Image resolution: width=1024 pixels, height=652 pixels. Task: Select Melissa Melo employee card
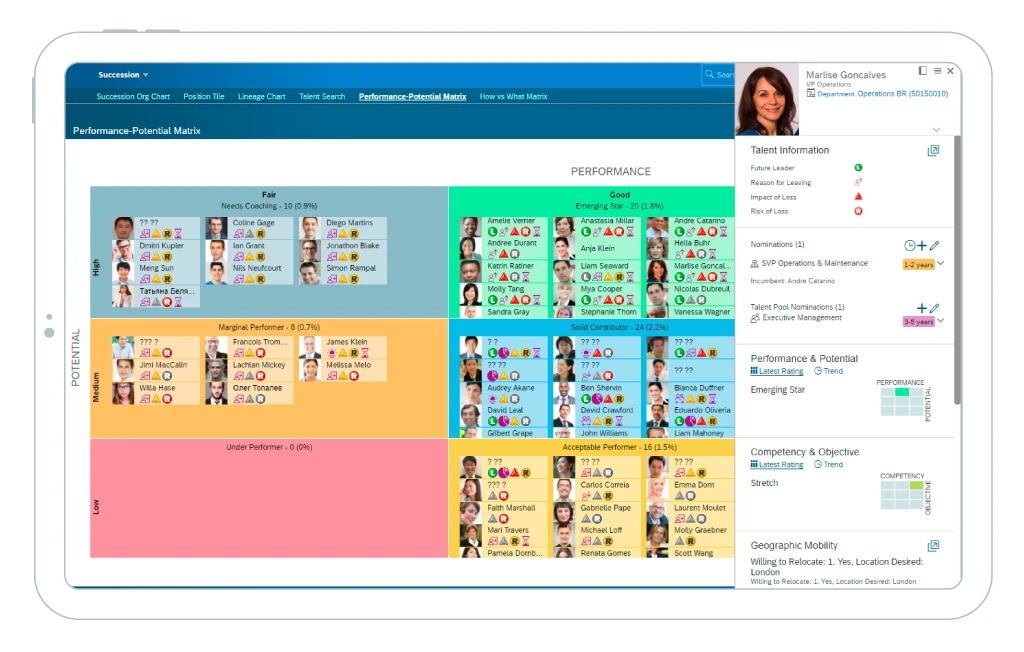click(343, 370)
